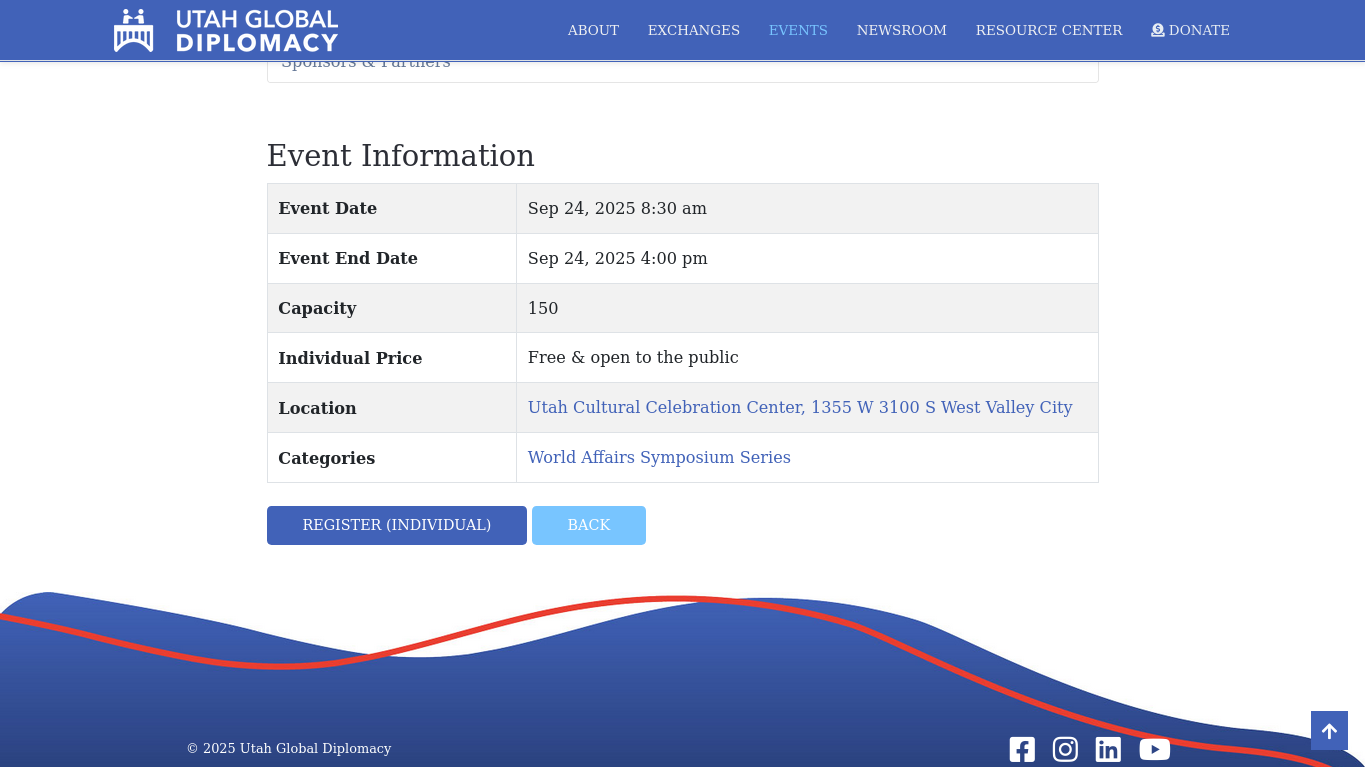Select 'Free & open to the public' text
1365x767 pixels.
tap(633, 358)
